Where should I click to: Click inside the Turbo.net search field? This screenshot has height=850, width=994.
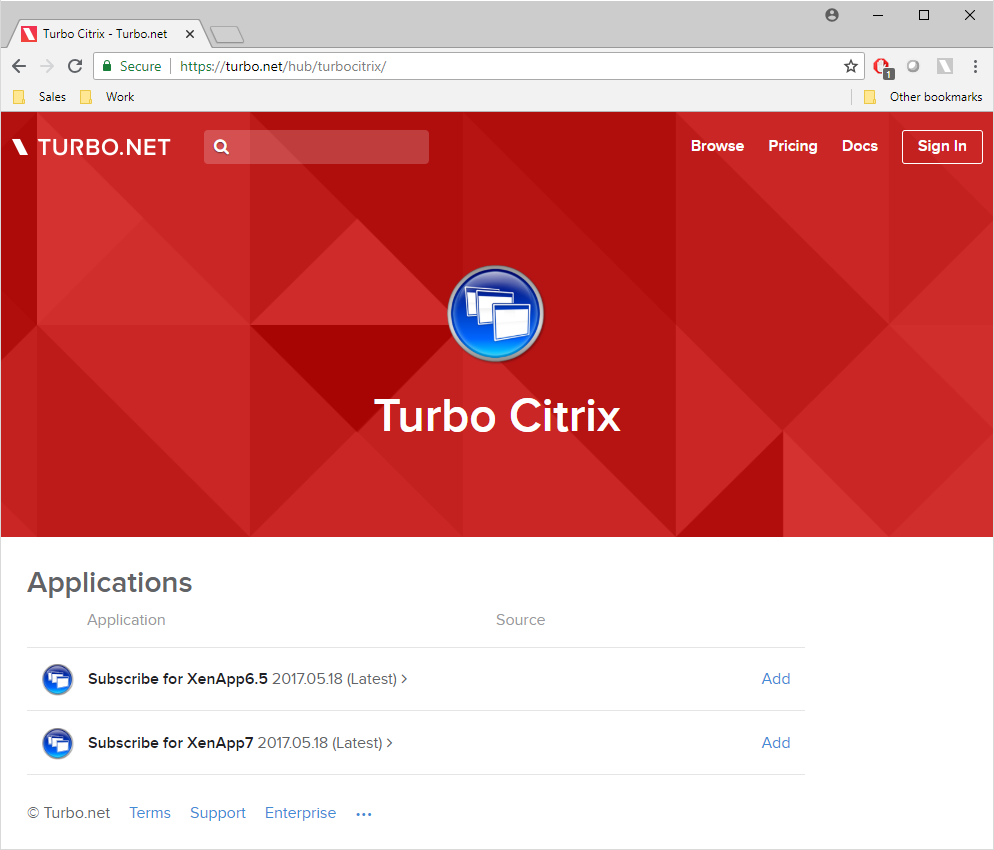(x=320, y=146)
